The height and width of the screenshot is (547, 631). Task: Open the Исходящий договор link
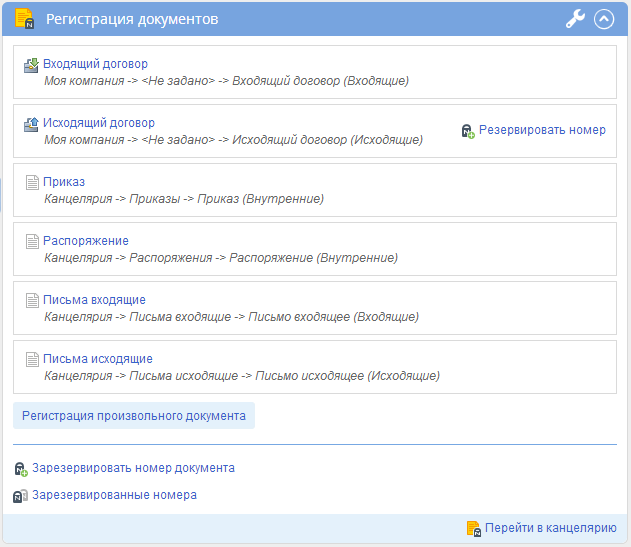click(99, 123)
